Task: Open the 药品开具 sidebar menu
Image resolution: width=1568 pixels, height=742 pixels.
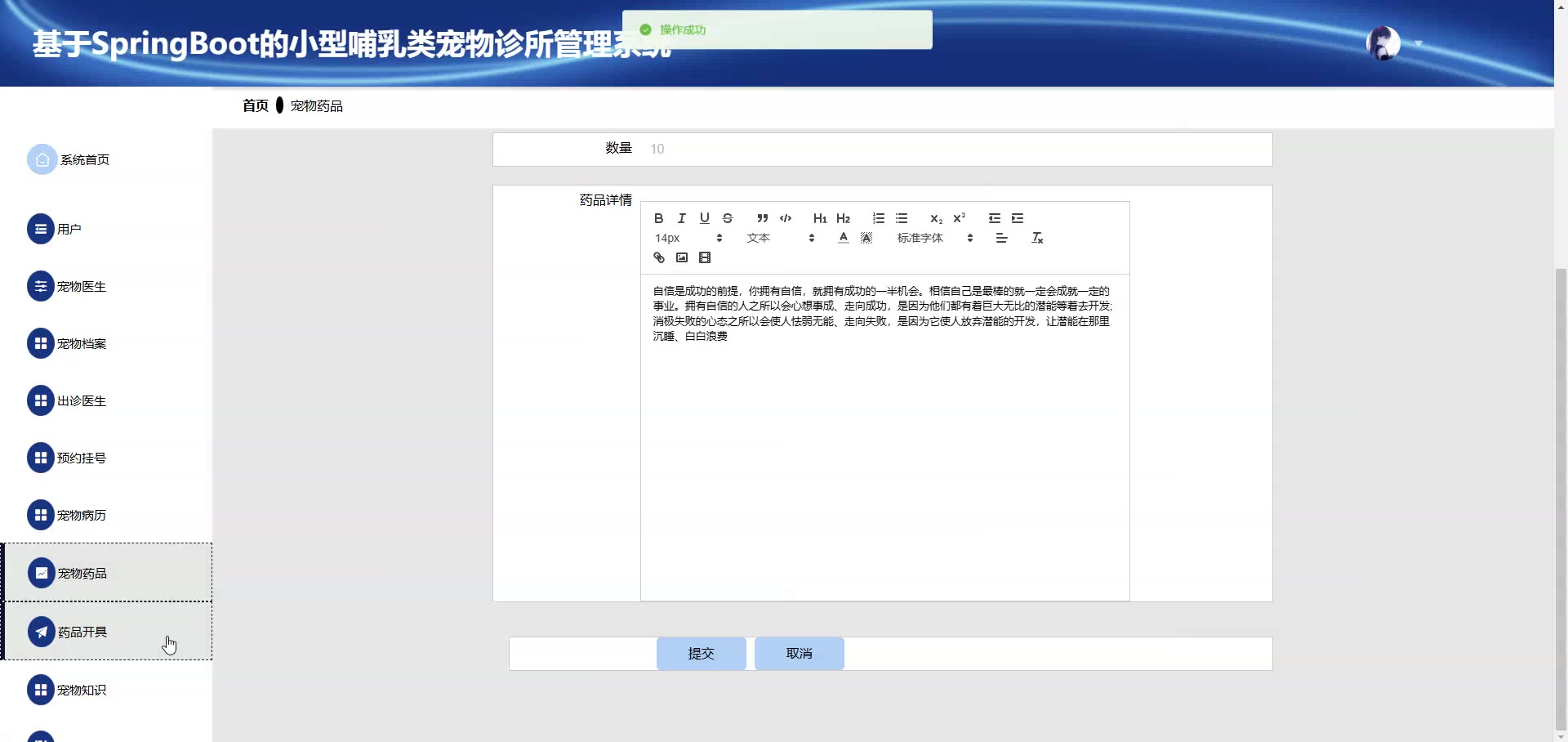Action: tap(107, 632)
